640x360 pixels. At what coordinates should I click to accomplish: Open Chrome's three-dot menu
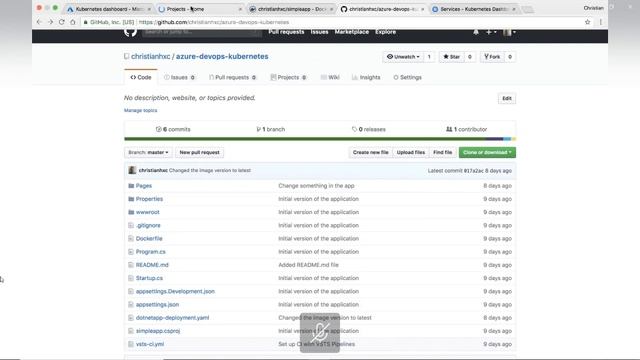(x=600, y=22)
